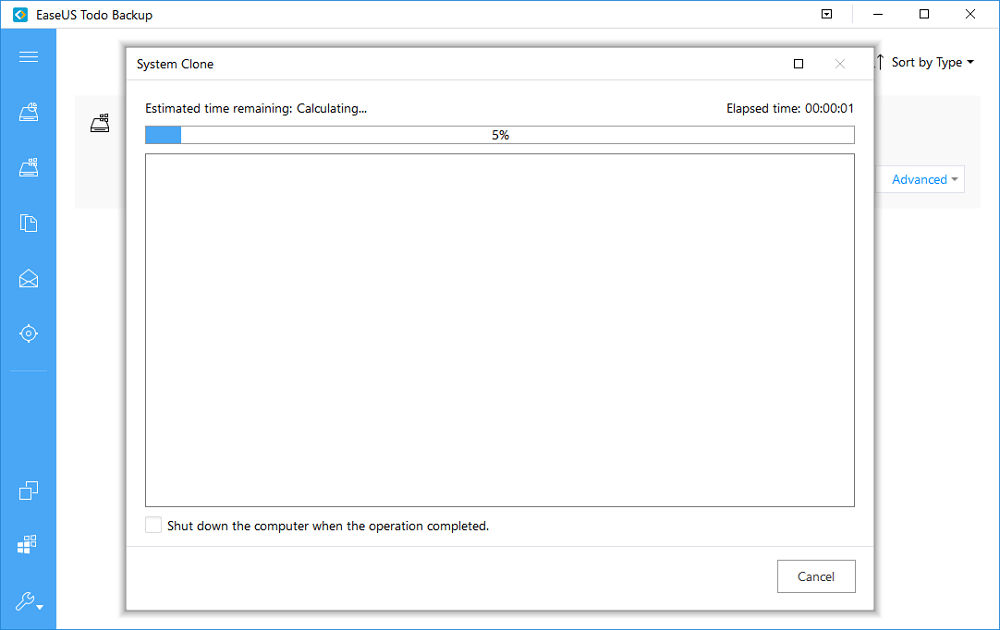The width and height of the screenshot is (1000, 630).
Task: Enable shut down computer when operation completed
Action: click(153, 525)
